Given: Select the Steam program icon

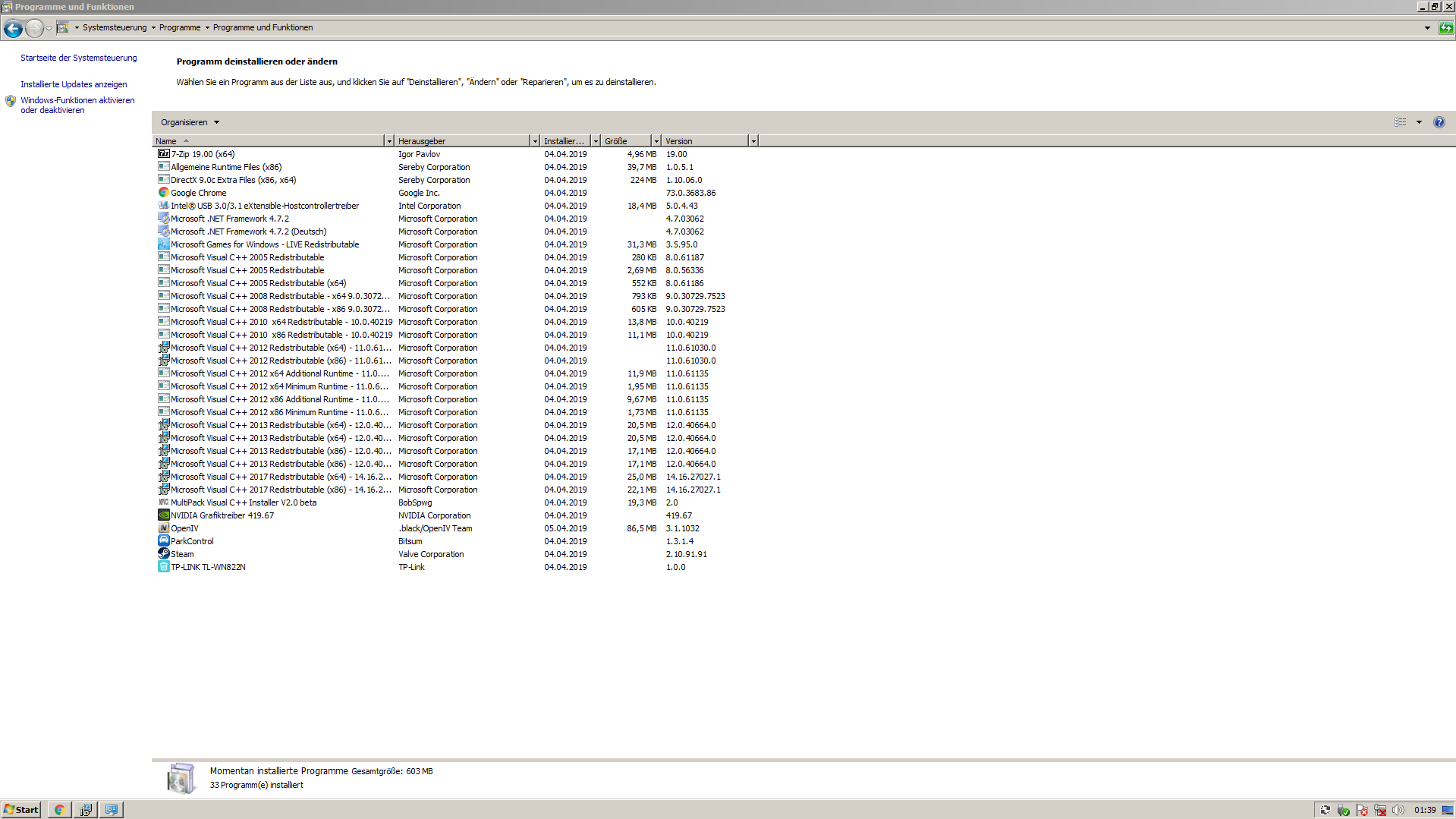Looking at the screenshot, I should [x=163, y=554].
